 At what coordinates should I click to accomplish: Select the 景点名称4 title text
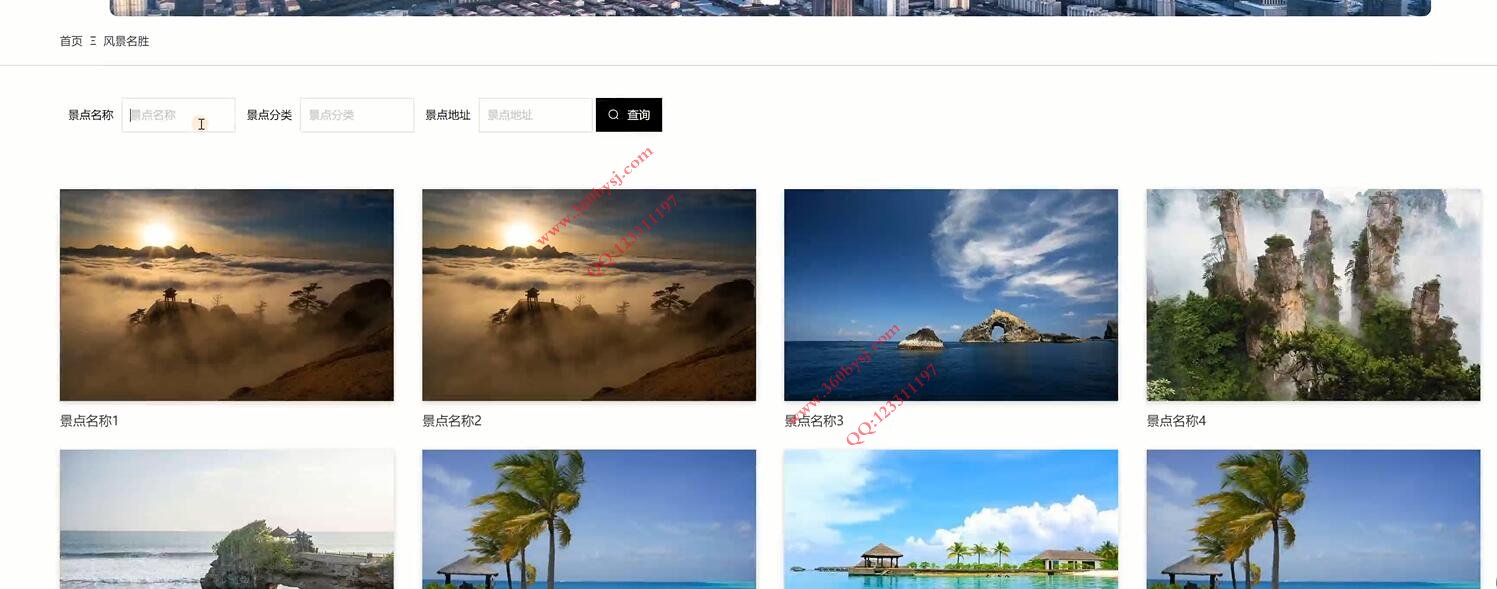(1176, 421)
